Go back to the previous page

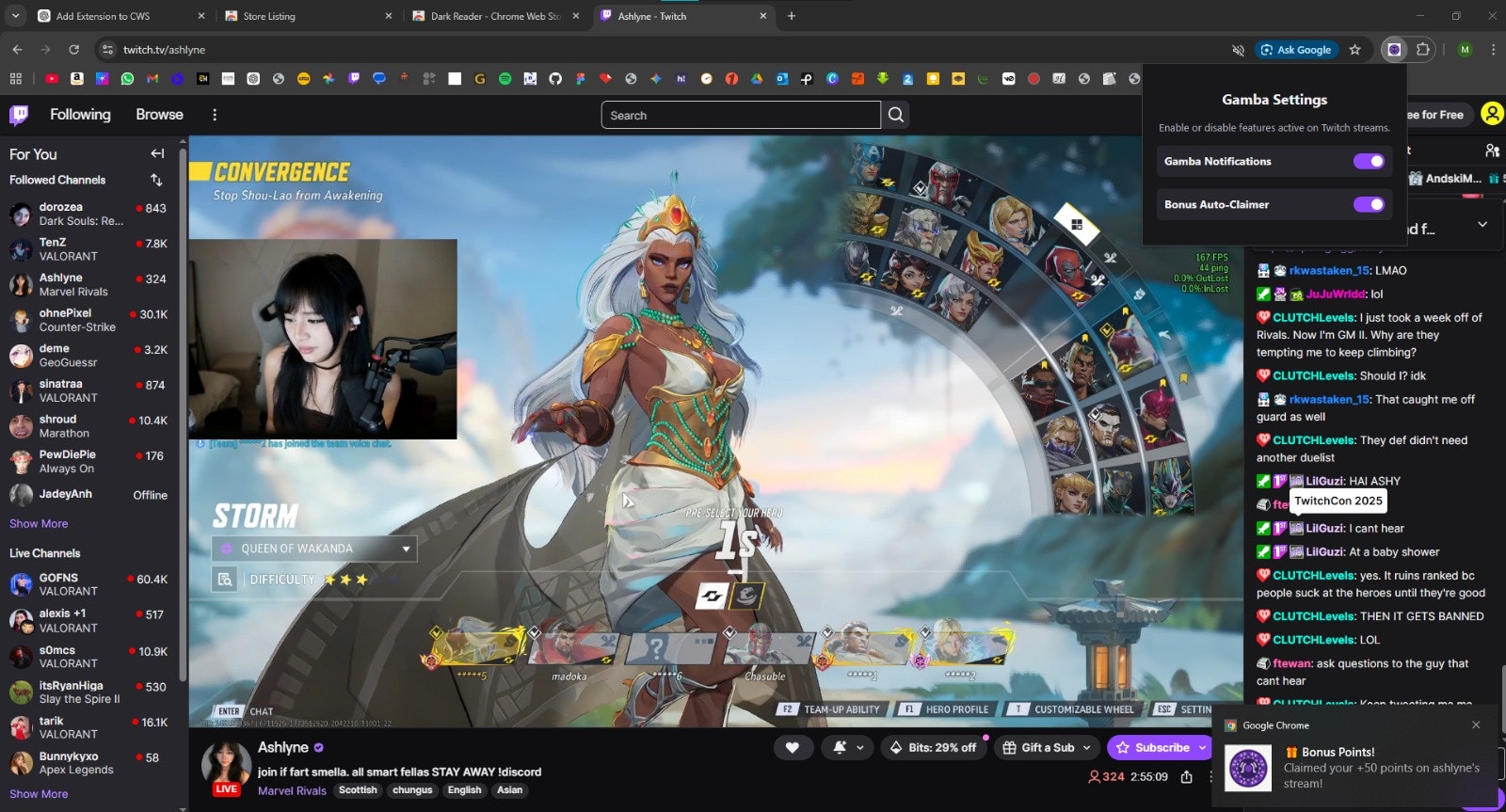17,49
